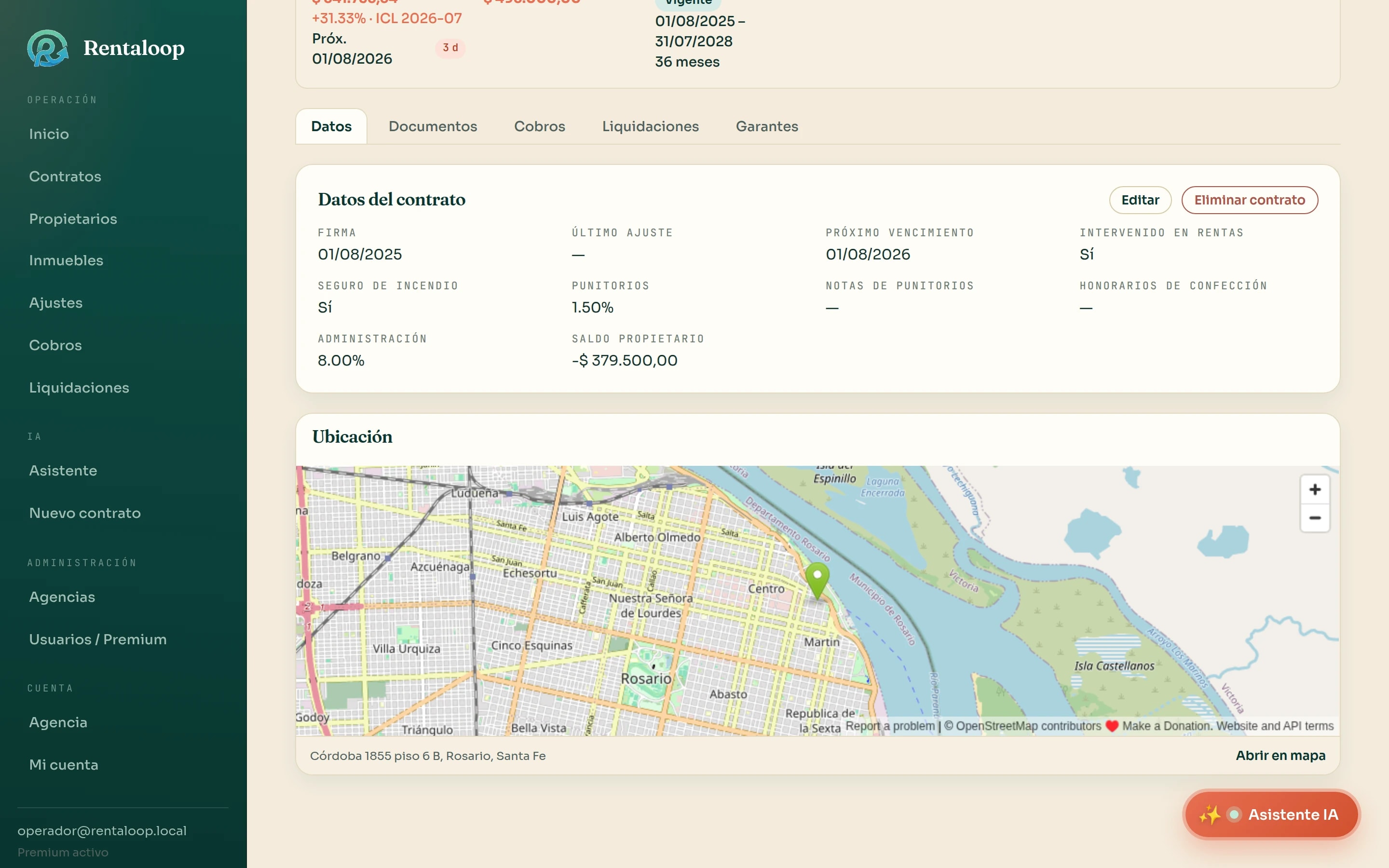This screenshot has height=868, width=1389.
Task: Open the Cobros tab in contract view
Action: pyautogui.click(x=540, y=126)
